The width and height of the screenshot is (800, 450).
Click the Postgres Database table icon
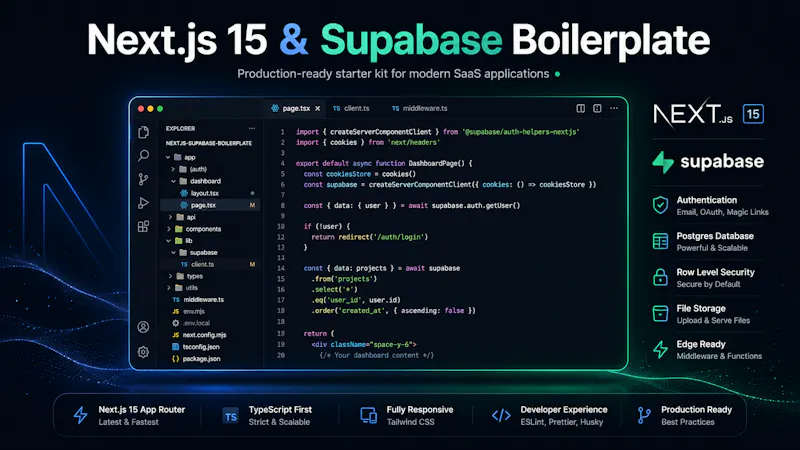[660, 241]
